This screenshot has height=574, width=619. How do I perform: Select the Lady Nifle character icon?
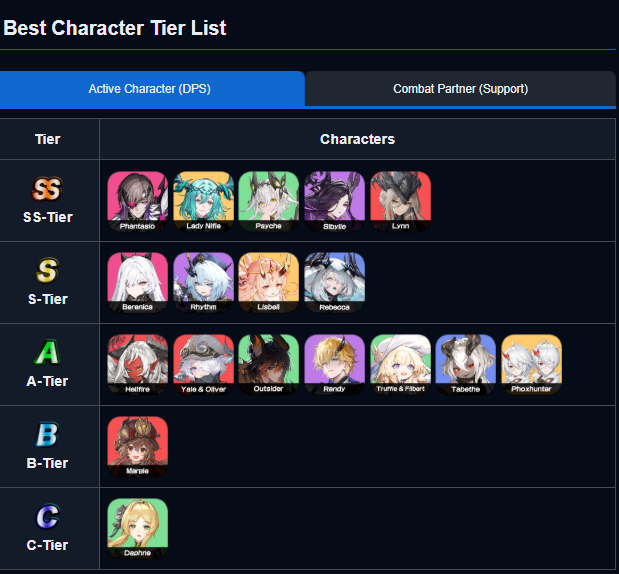click(203, 201)
